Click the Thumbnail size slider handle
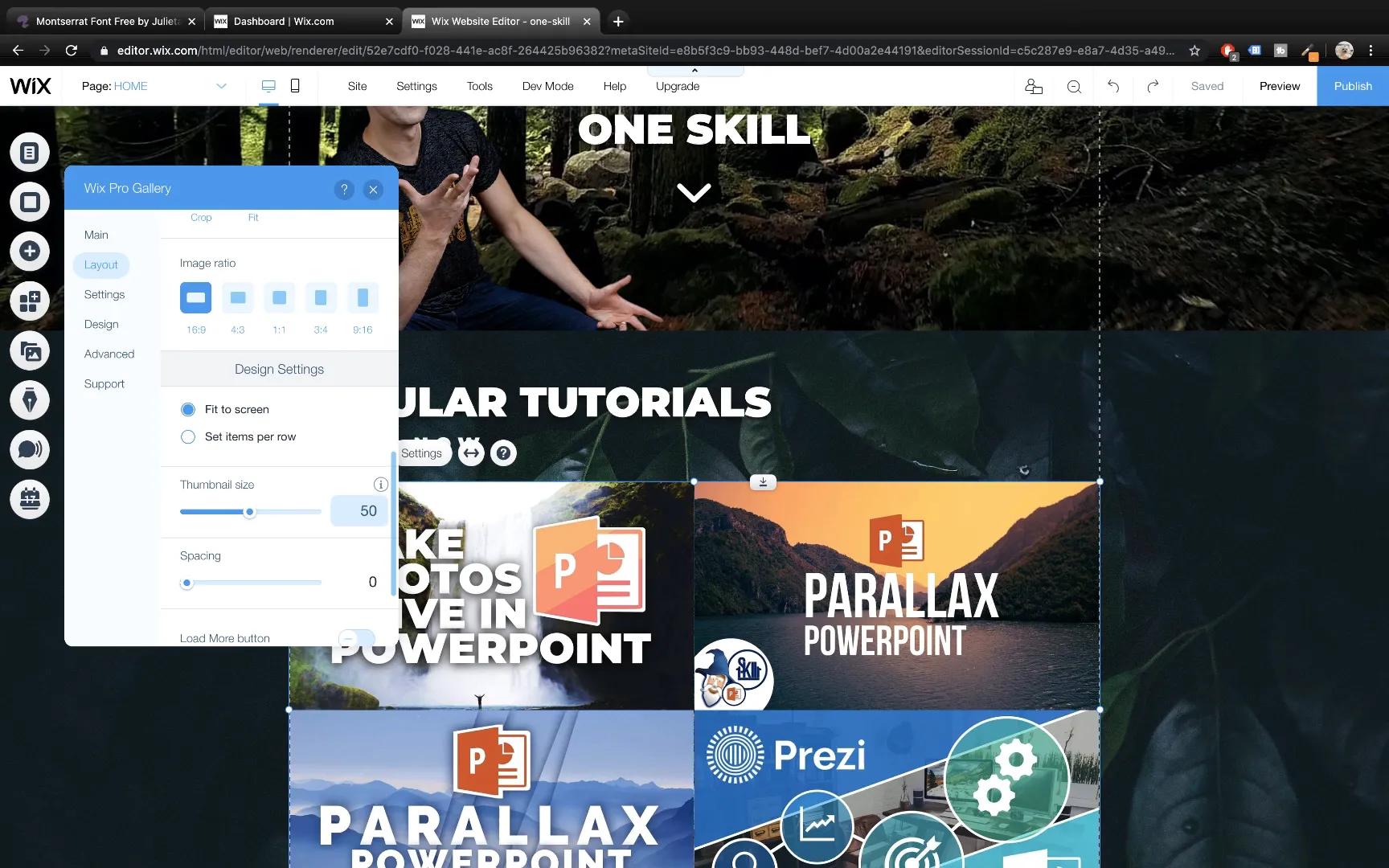1389x868 pixels. coord(249,512)
